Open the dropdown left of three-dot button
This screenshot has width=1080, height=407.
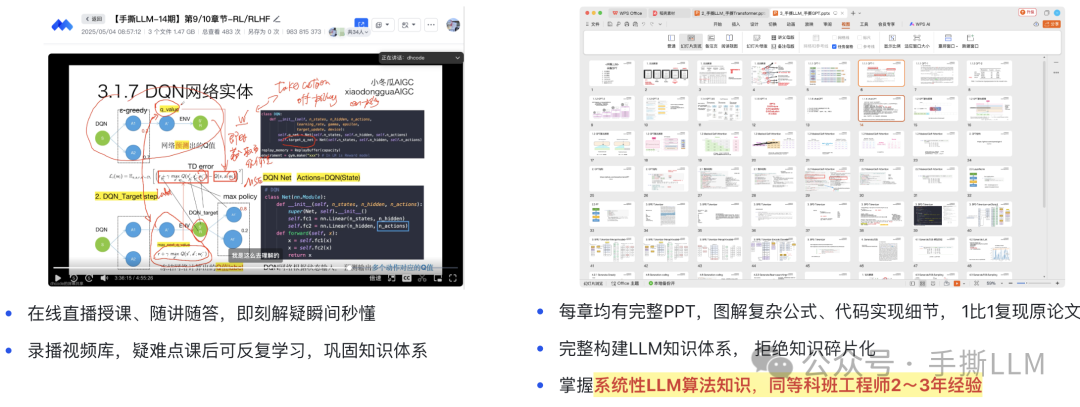tap(408, 25)
